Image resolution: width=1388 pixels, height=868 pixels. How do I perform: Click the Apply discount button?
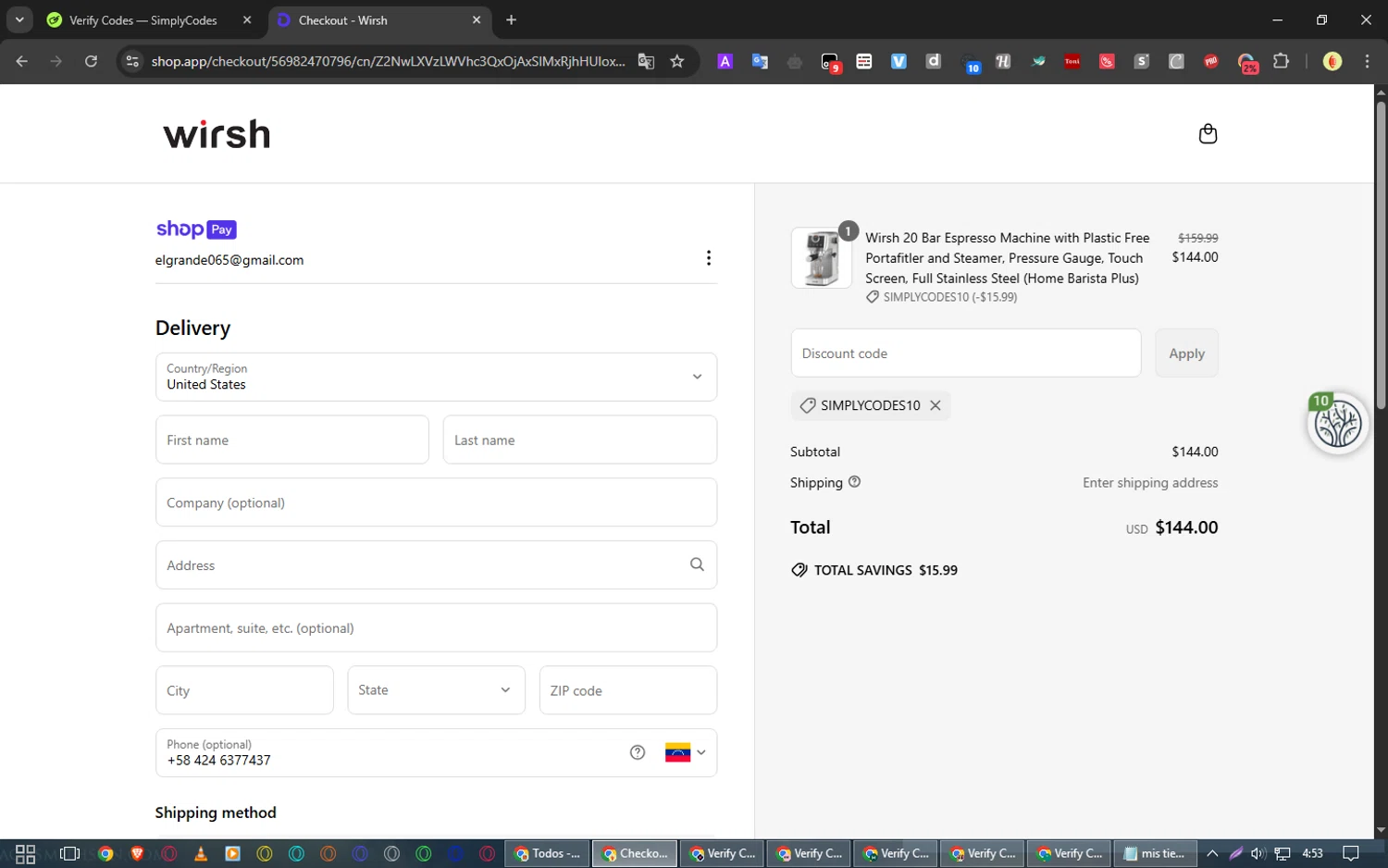click(1186, 353)
